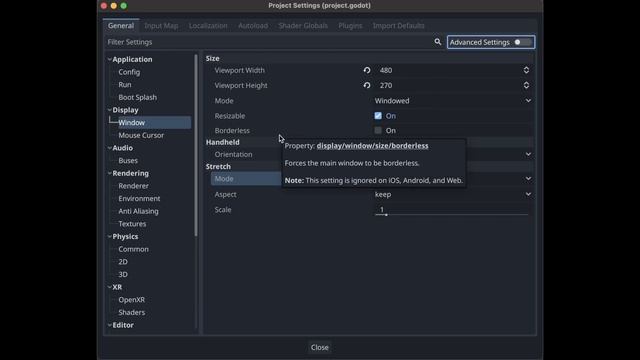Click the Close button

coord(320,347)
